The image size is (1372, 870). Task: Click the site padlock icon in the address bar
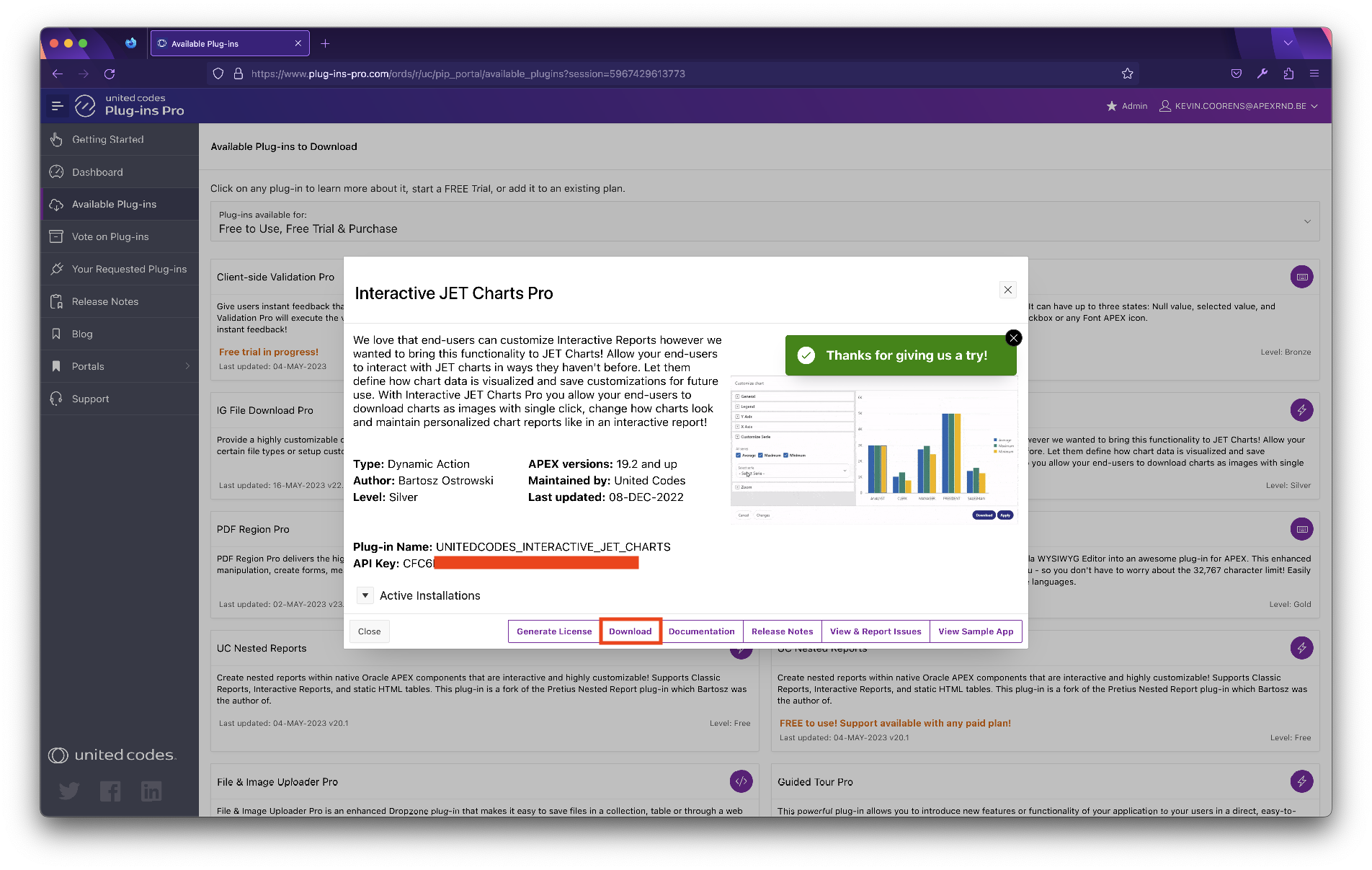[239, 74]
